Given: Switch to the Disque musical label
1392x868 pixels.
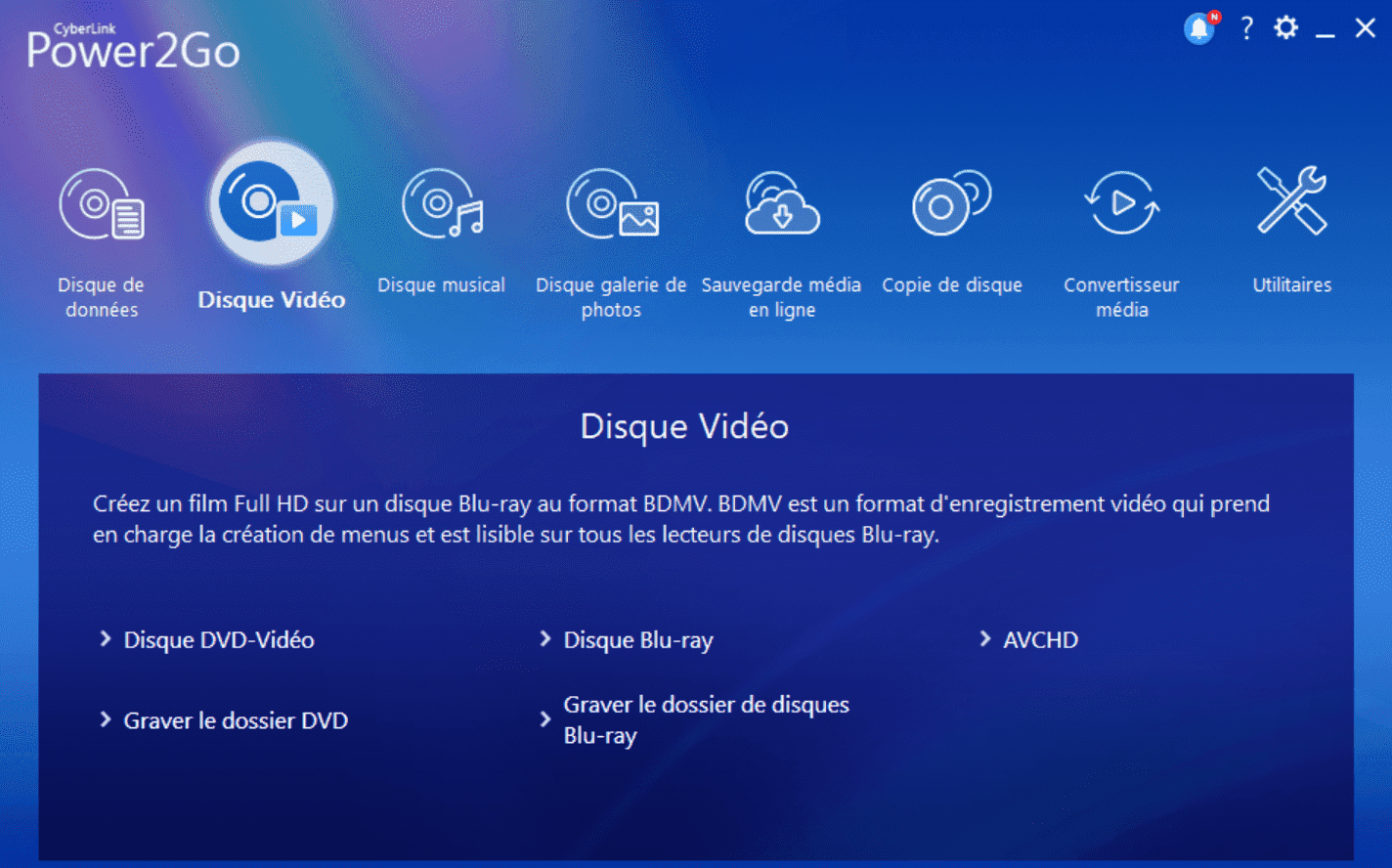Looking at the screenshot, I should (x=442, y=285).
